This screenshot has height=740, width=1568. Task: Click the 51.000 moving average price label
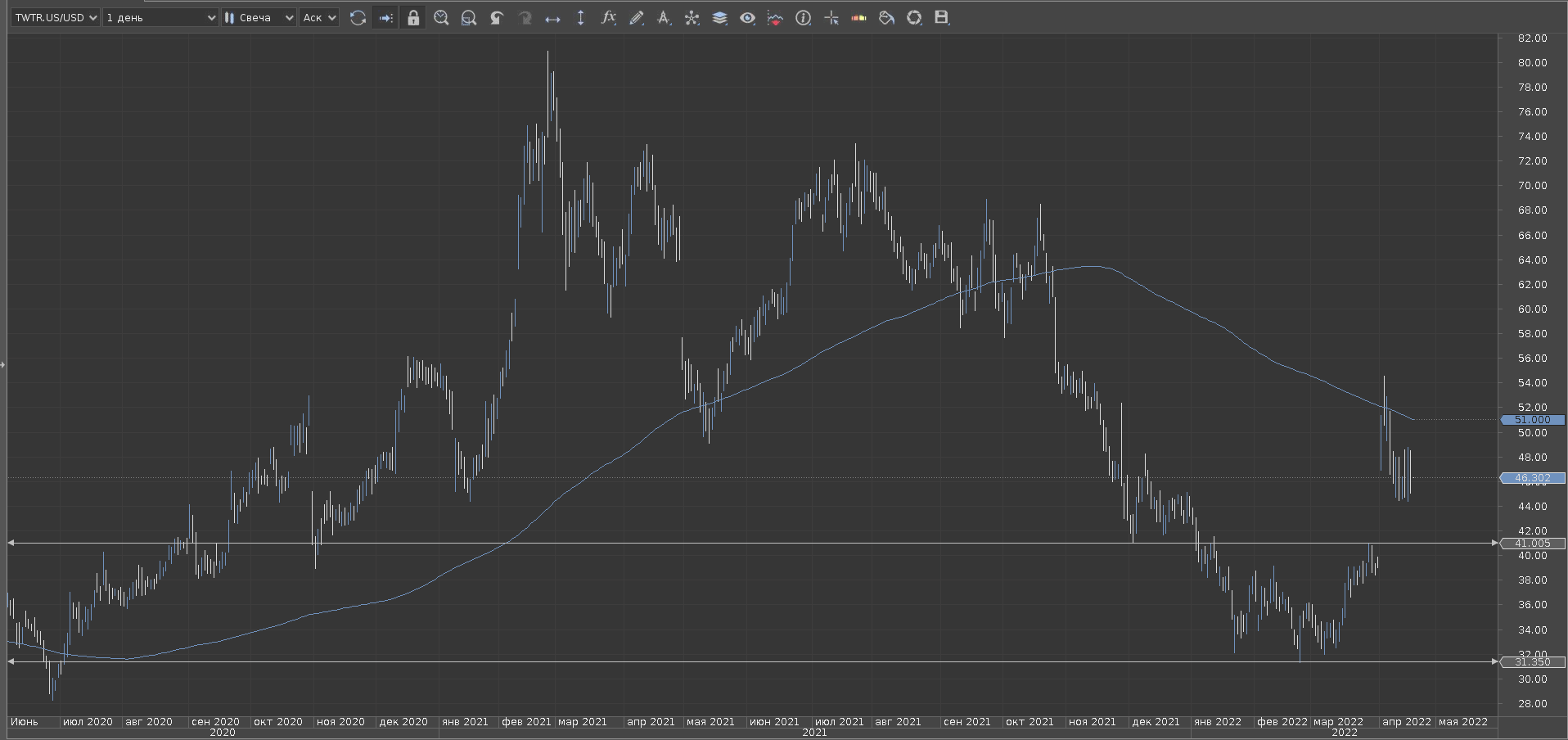(1533, 420)
